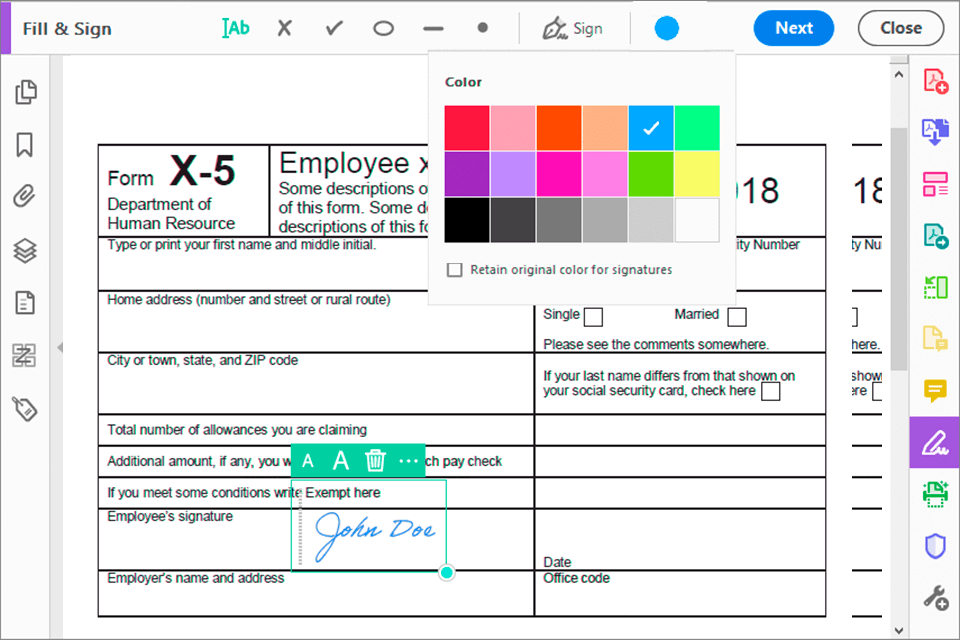Click the scroll up arrow

[x=898, y=74]
